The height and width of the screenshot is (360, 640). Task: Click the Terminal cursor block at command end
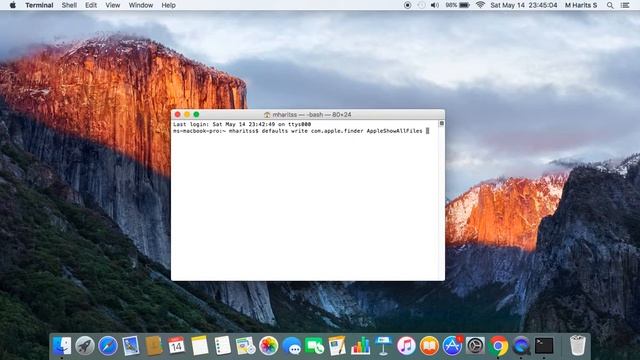pyautogui.click(x=427, y=131)
